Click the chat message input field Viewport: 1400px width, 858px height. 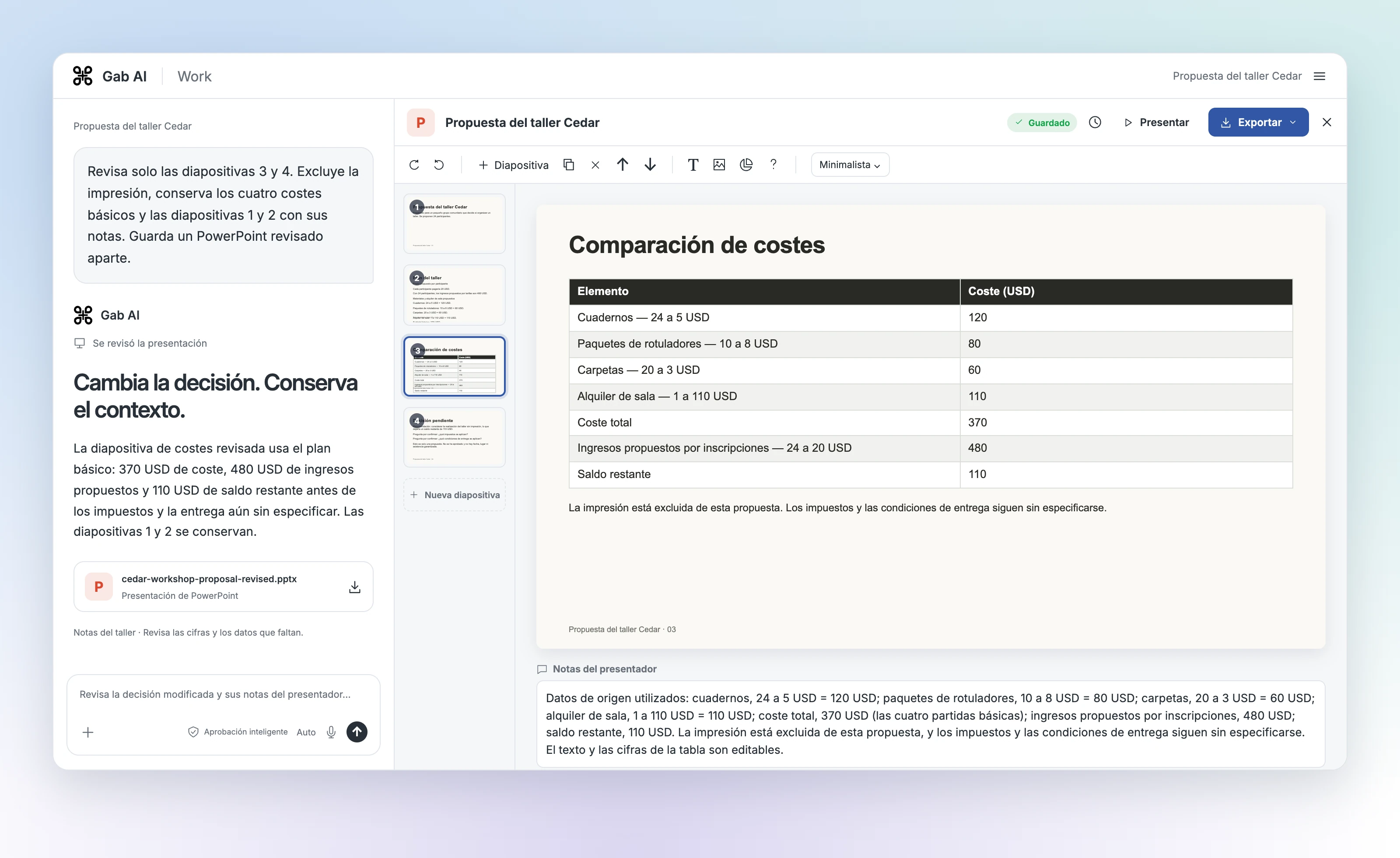click(223, 694)
